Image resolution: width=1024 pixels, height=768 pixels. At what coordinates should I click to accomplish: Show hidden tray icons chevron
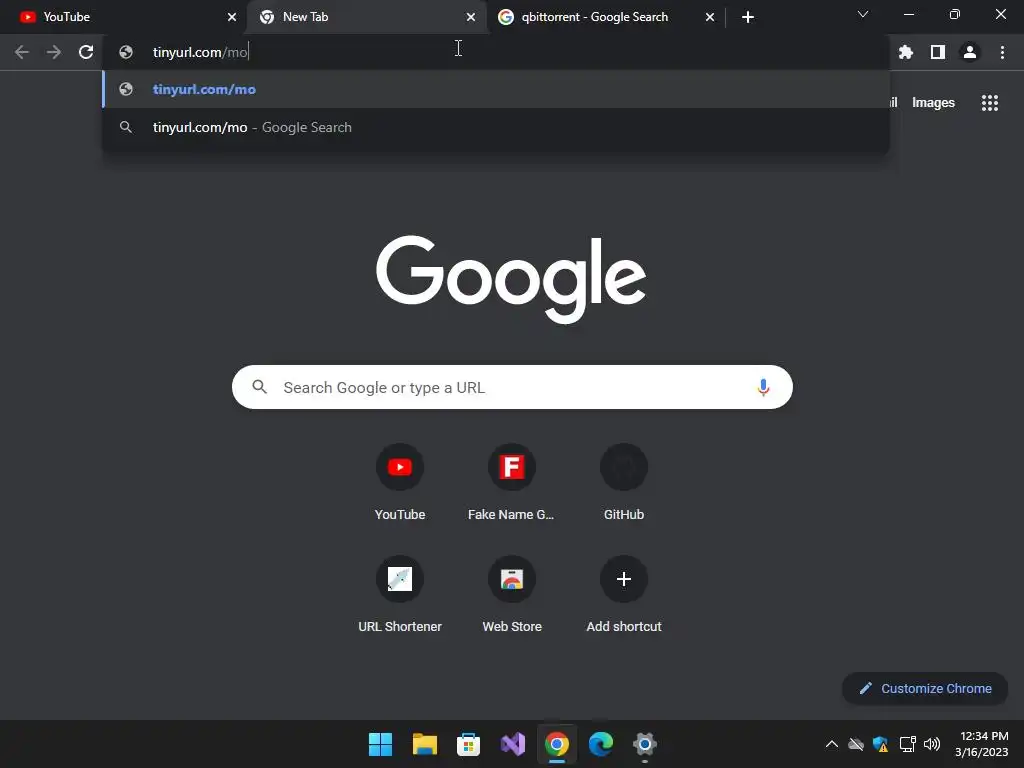coord(831,744)
